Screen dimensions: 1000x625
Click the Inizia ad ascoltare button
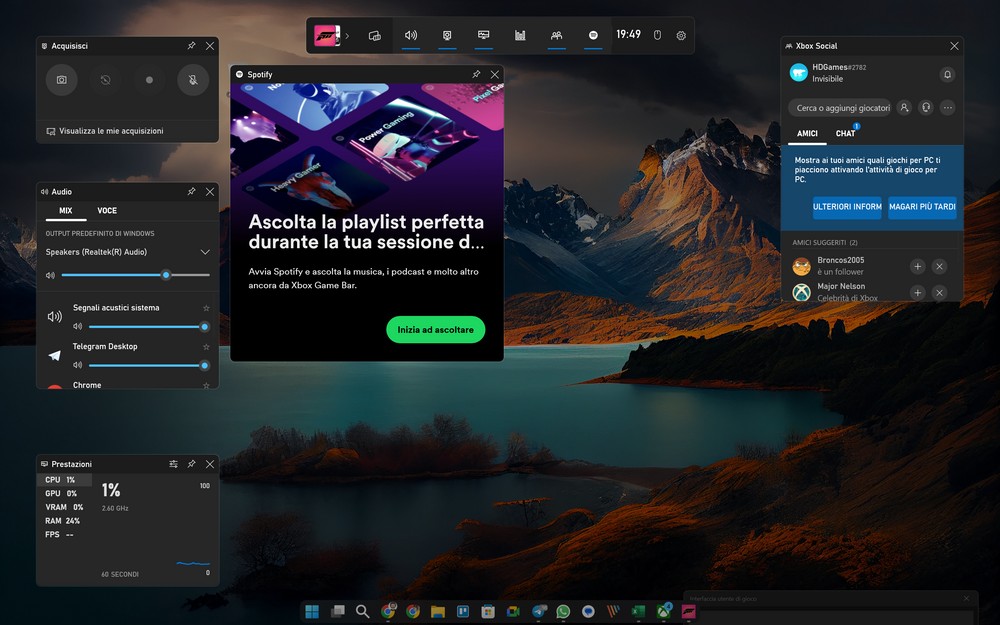pos(435,329)
